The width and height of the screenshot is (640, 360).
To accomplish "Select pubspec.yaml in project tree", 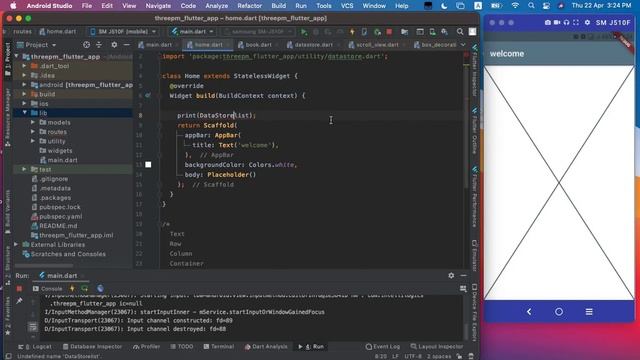I will (60, 216).
